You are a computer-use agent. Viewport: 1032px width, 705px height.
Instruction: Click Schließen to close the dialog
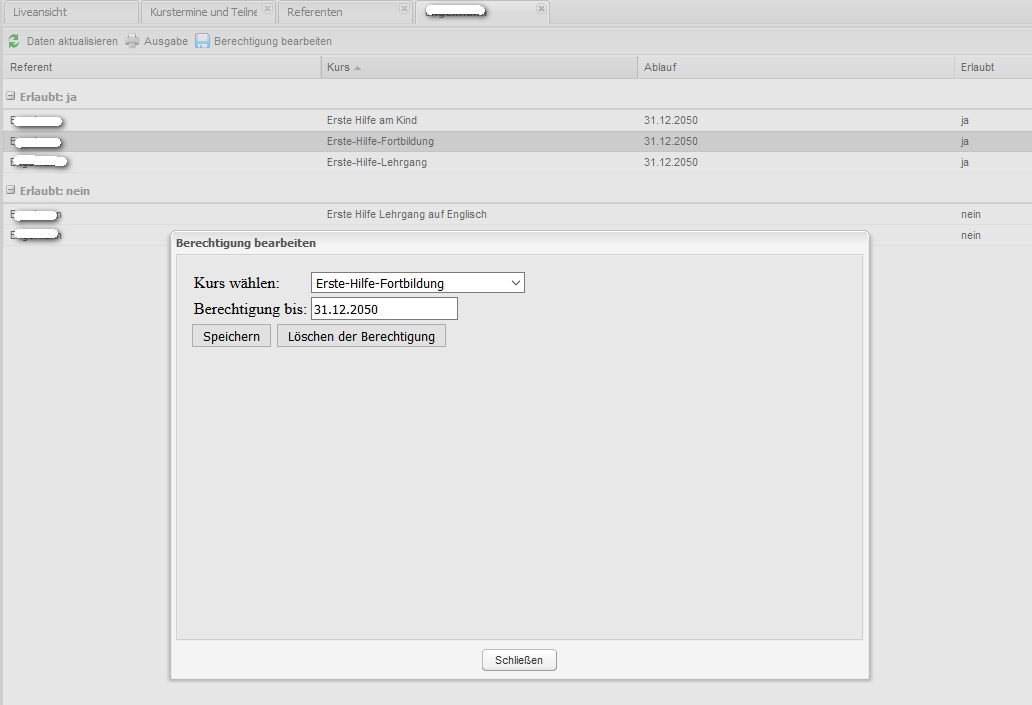[x=519, y=660]
